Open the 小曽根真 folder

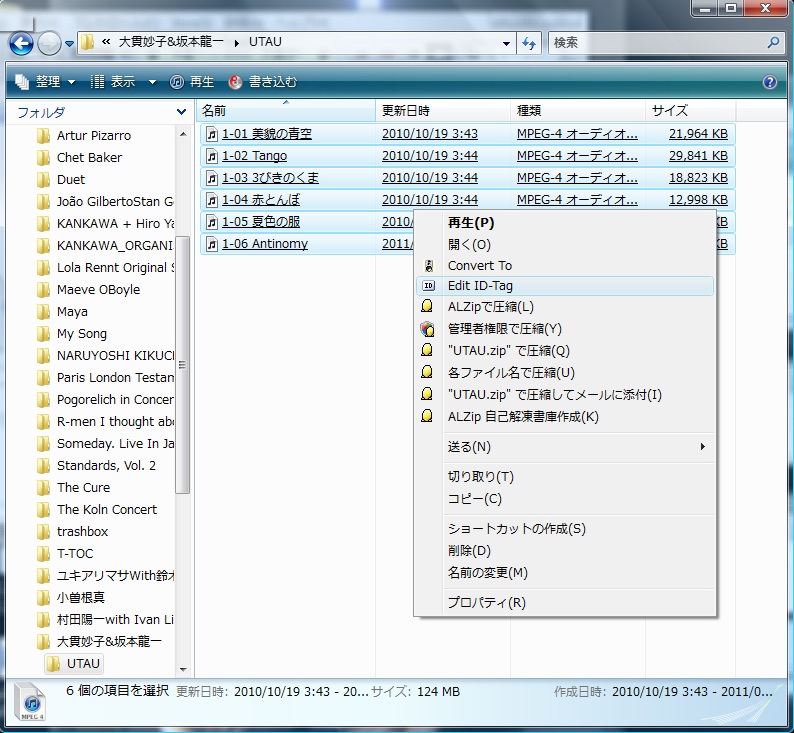(81, 598)
